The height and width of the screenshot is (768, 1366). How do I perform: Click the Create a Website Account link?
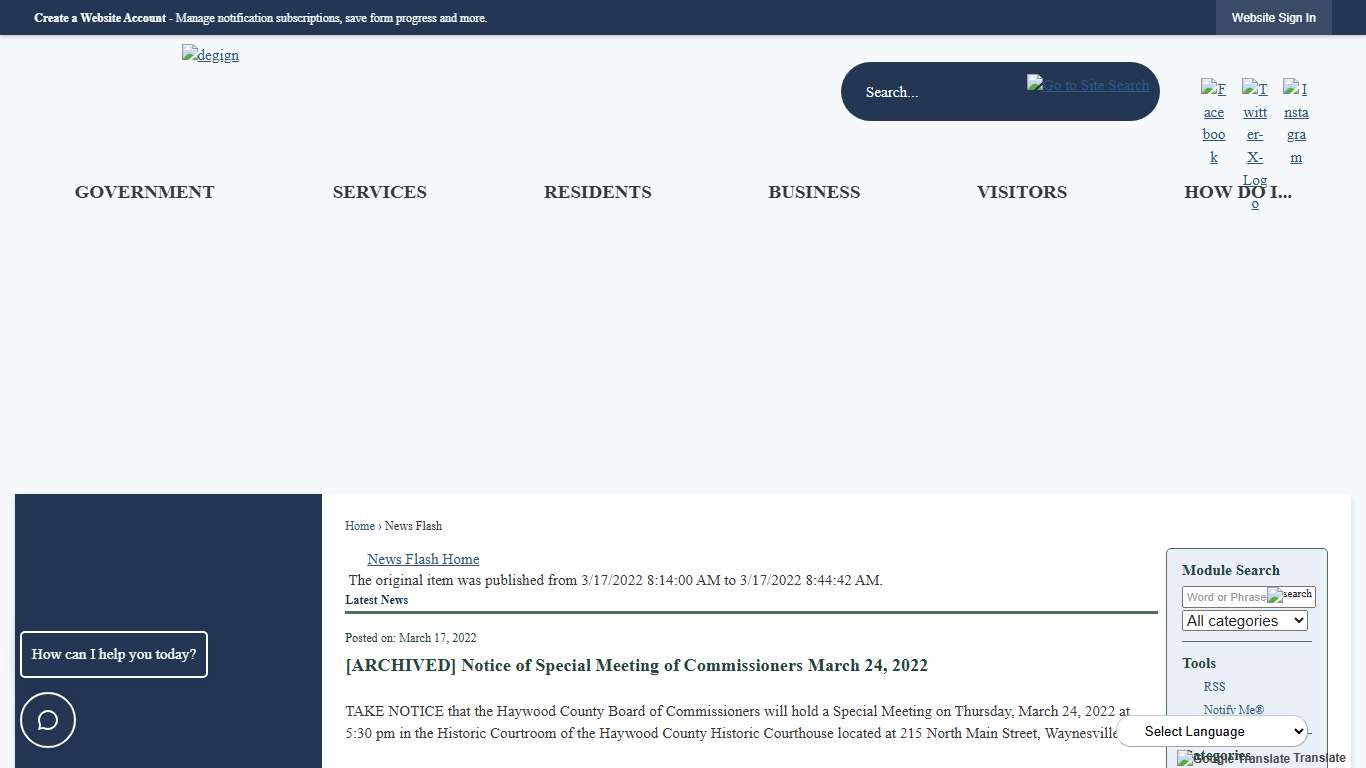[100, 18]
